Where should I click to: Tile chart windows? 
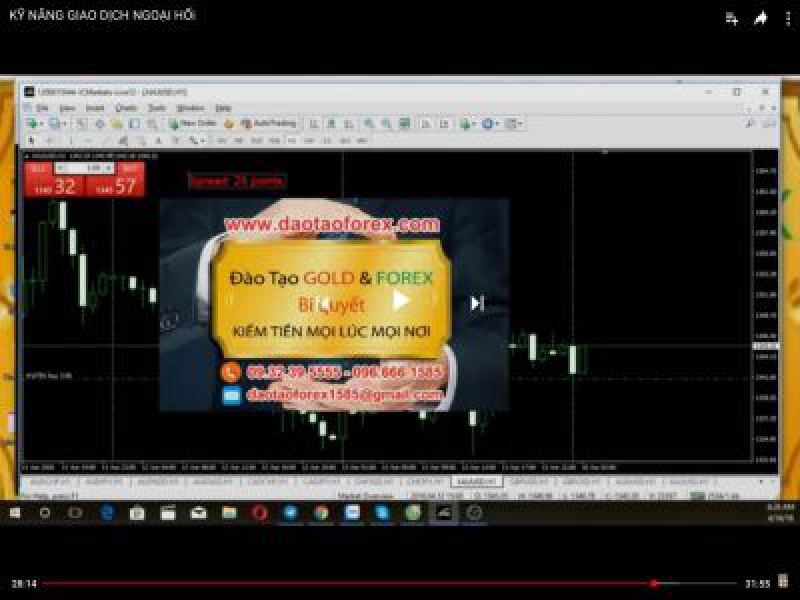click(405, 123)
